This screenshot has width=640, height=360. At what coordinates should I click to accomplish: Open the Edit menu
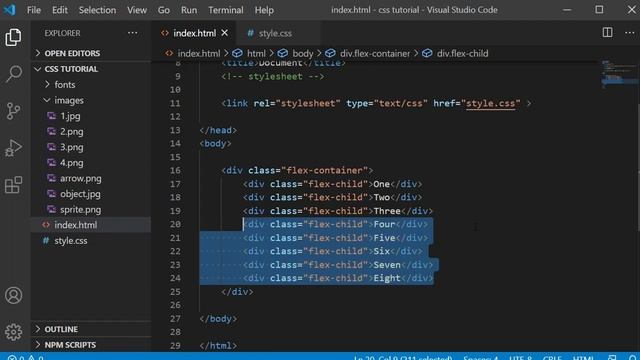point(60,10)
